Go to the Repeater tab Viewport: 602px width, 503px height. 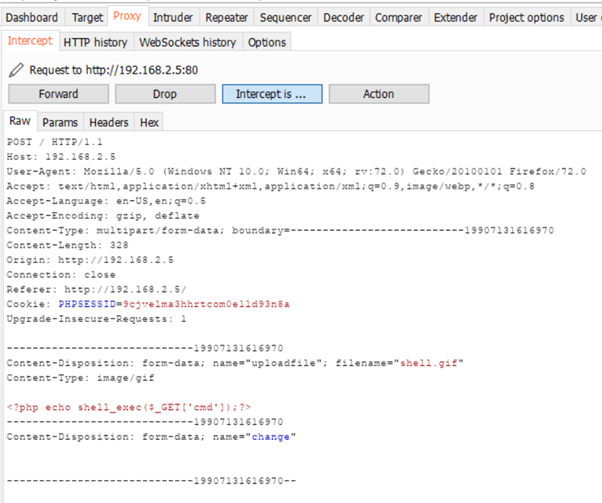click(227, 18)
